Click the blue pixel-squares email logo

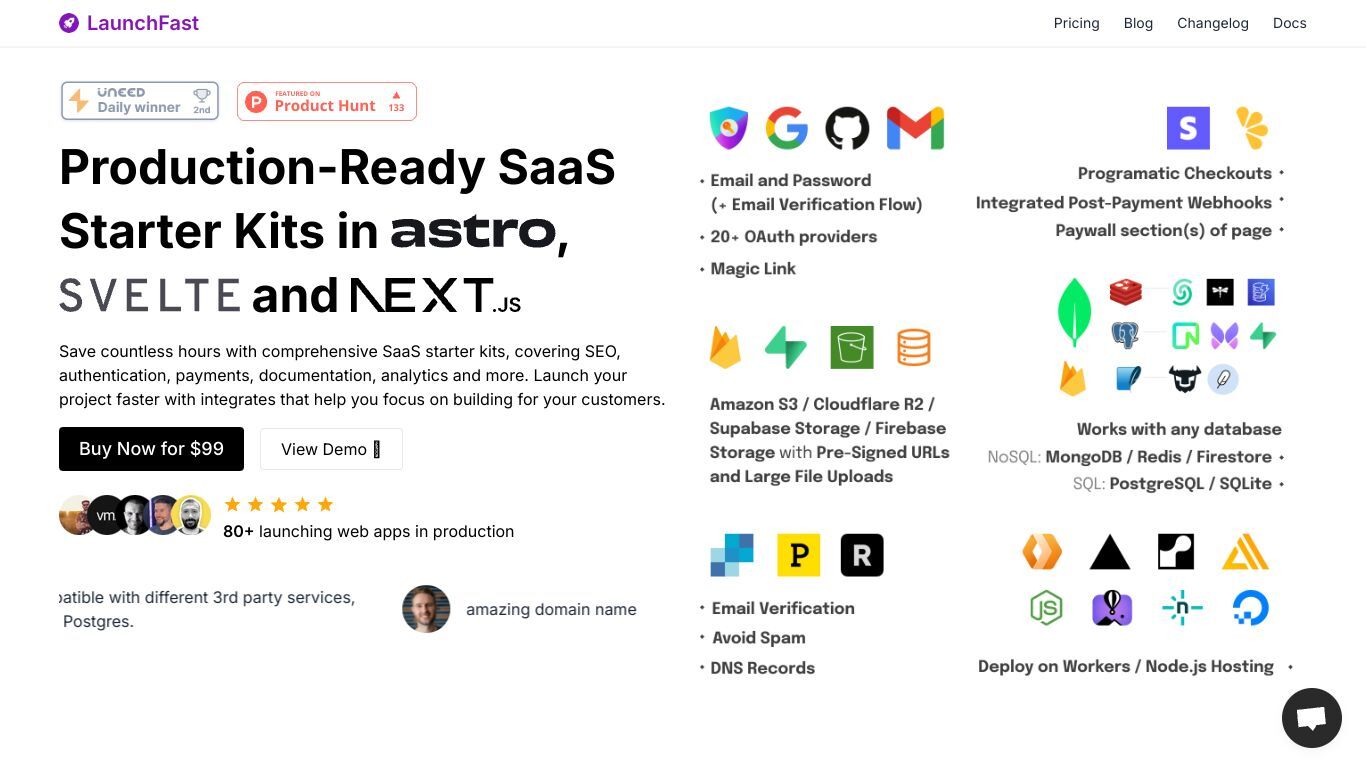(732, 555)
